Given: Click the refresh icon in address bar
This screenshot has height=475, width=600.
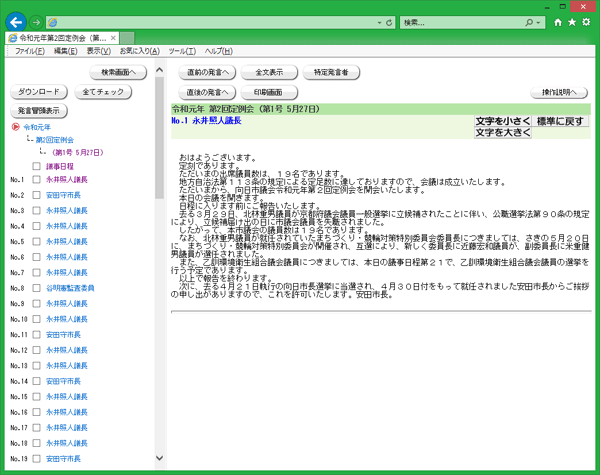Looking at the screenshot, I should pos(389,23).
